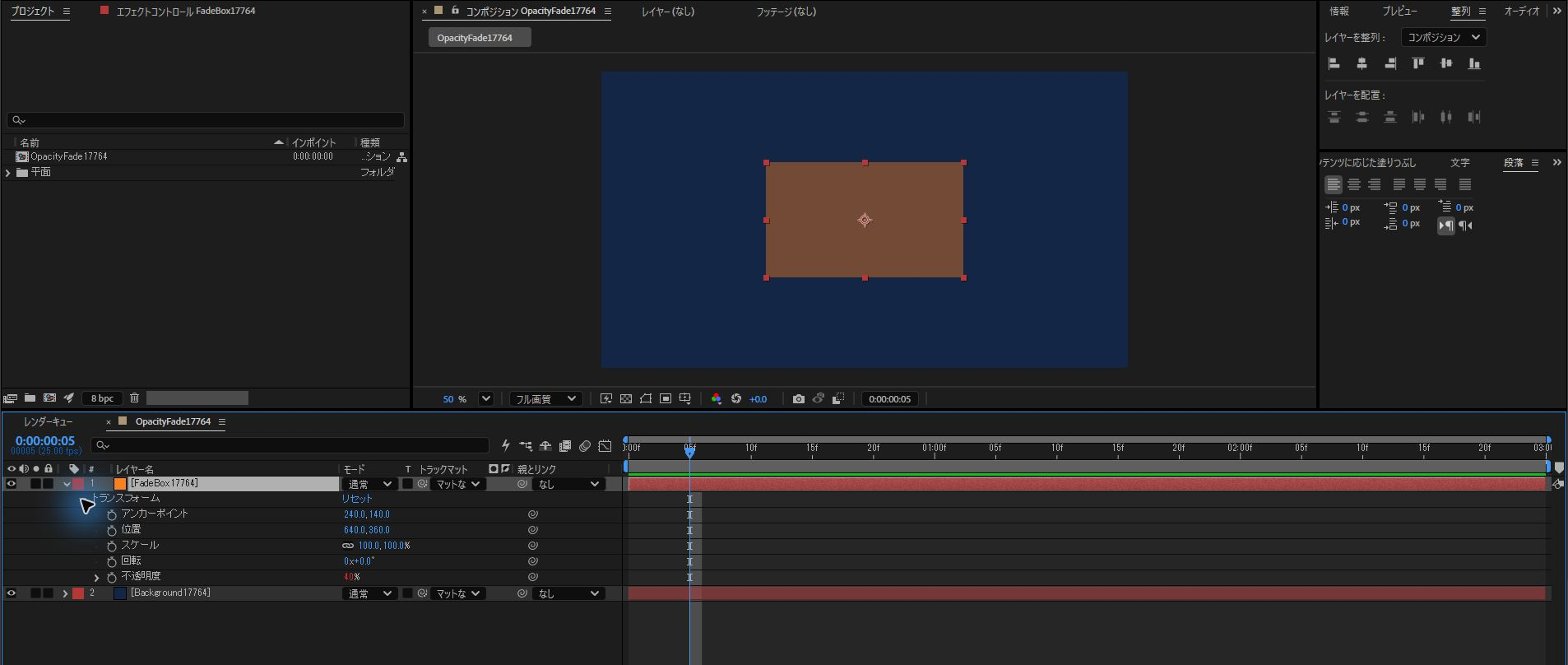Toggle the transparency grid in the viewer
This screenshot has height=665, width=1568.
tap(626, 399)
